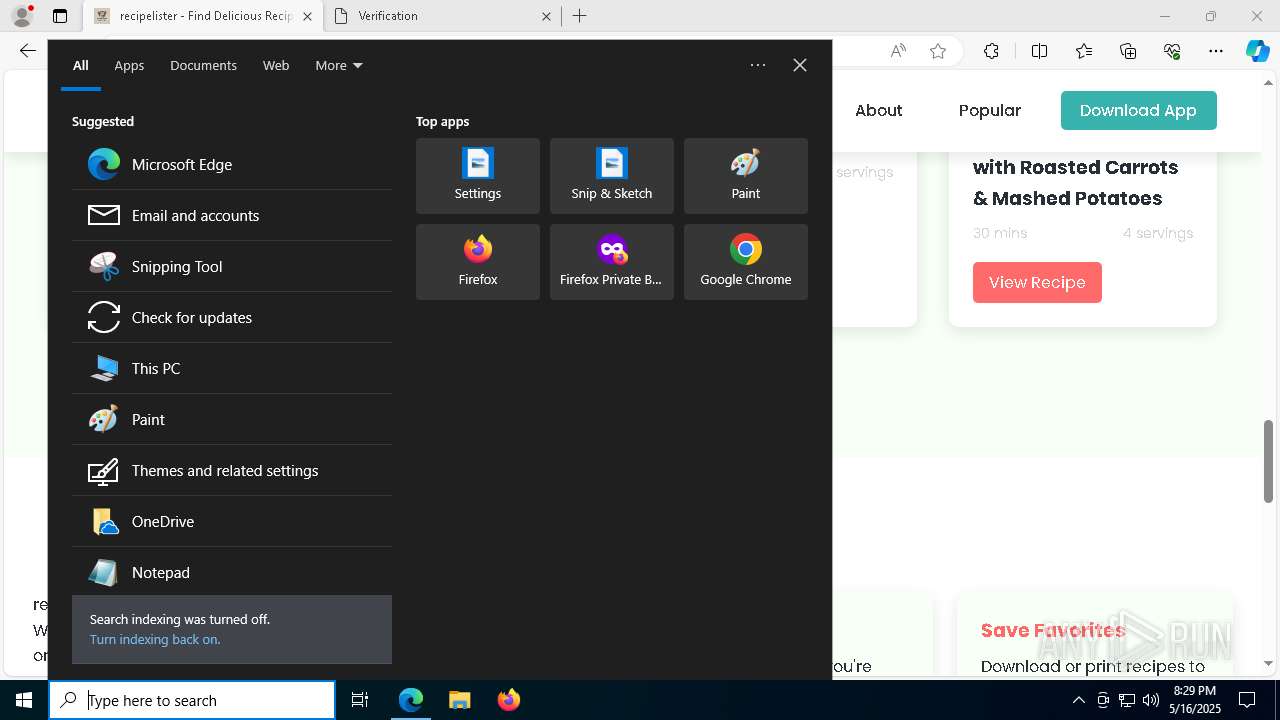Image resolution: width=1280 pixels, height=720 pixels.
Task: Go to About page on recipelister
Action: click(879, 111)
